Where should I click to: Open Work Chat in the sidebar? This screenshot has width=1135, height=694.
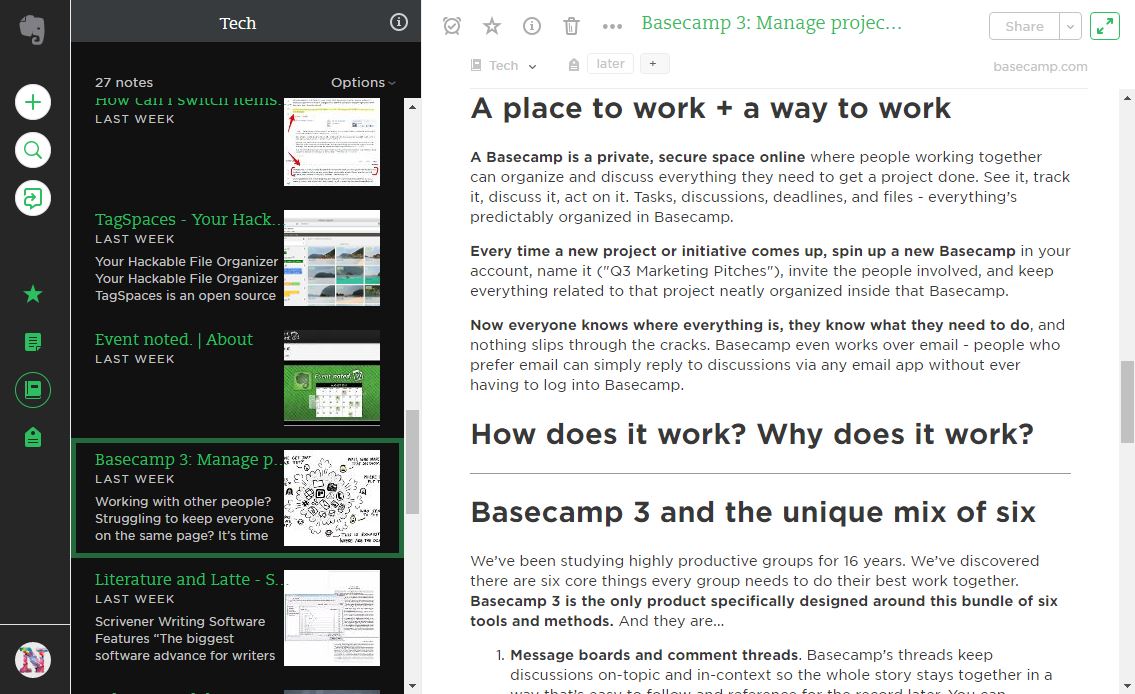click(33, 198)
